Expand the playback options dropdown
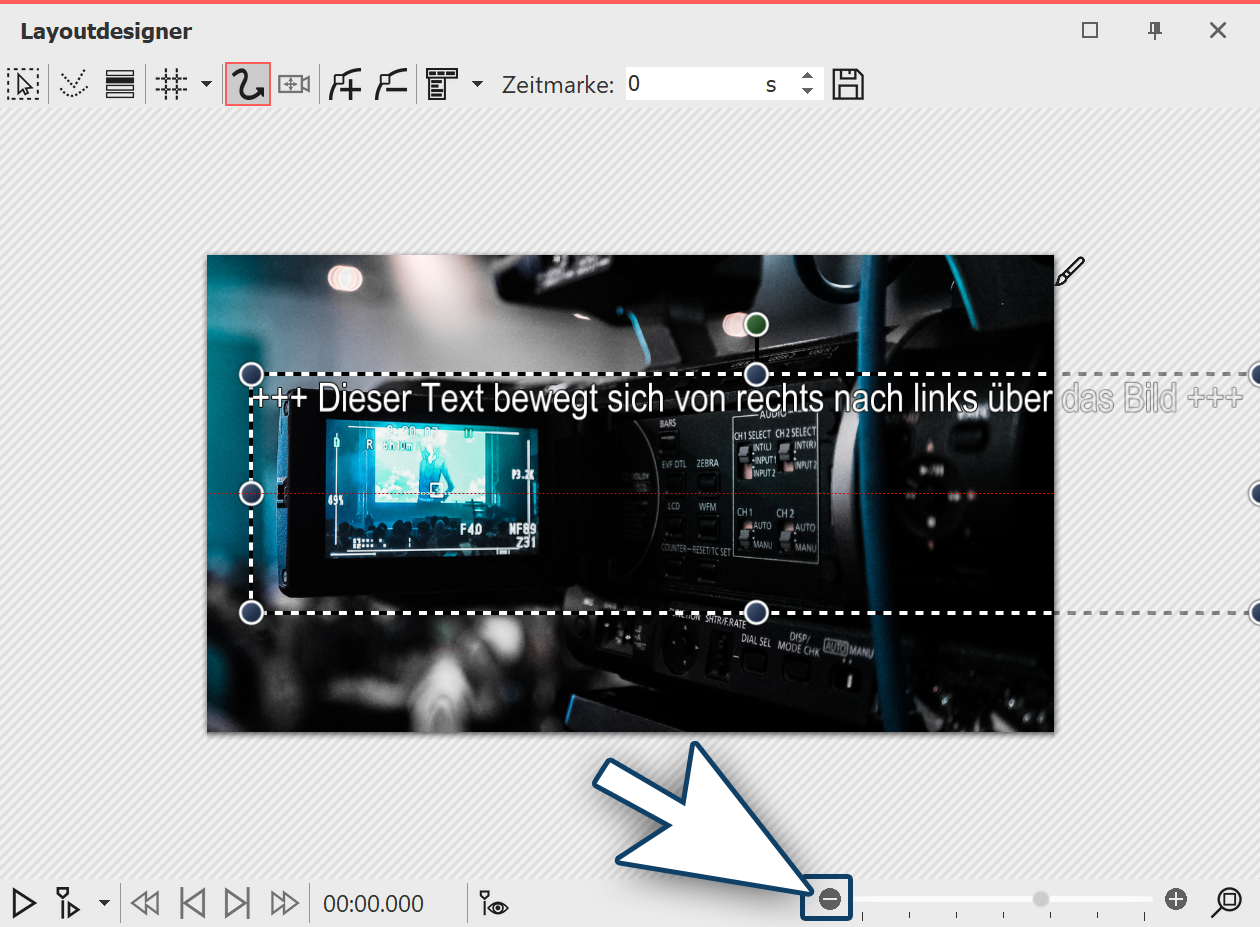 click(x=105, y=903)
